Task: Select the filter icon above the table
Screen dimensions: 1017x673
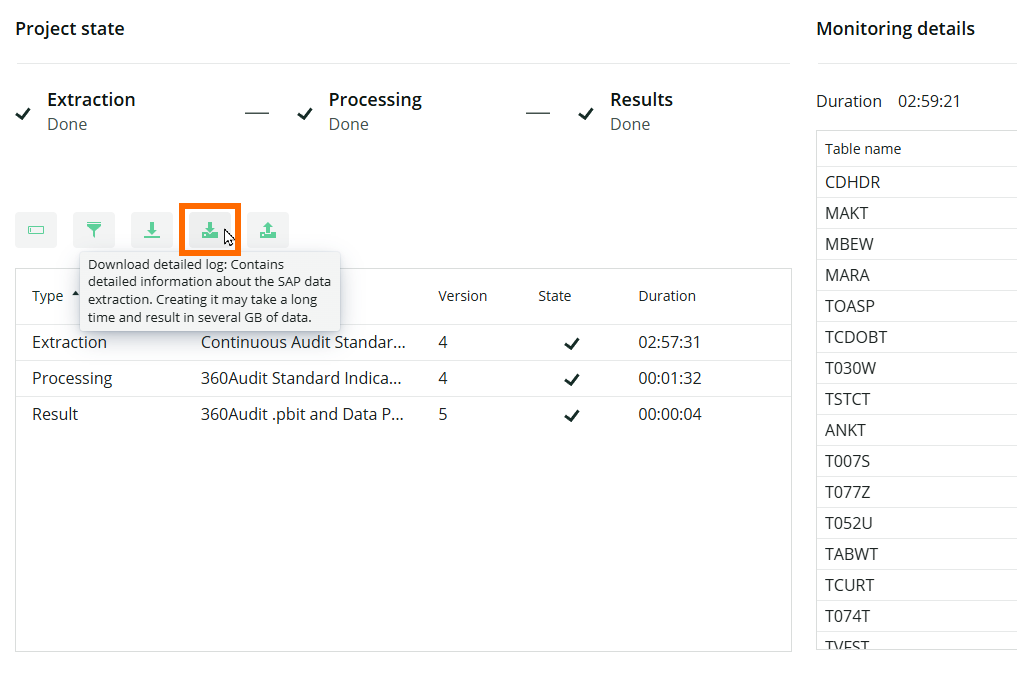Action: [x=94, y=230]
